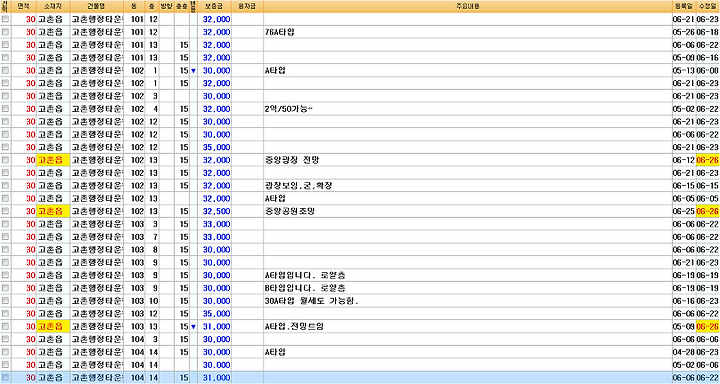Click the 32,500 deposit value
The height and width of the screenshot is (384, 720).
tap(217, 212)
